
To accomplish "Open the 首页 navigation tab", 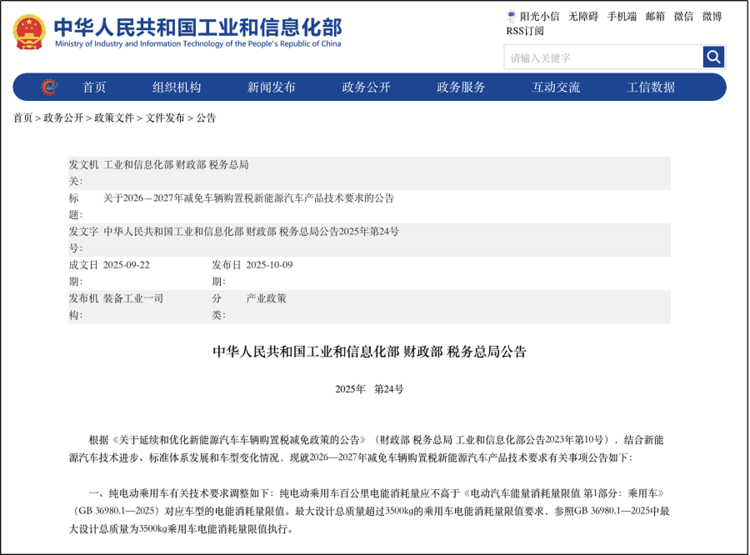I will tap(94, 87).
